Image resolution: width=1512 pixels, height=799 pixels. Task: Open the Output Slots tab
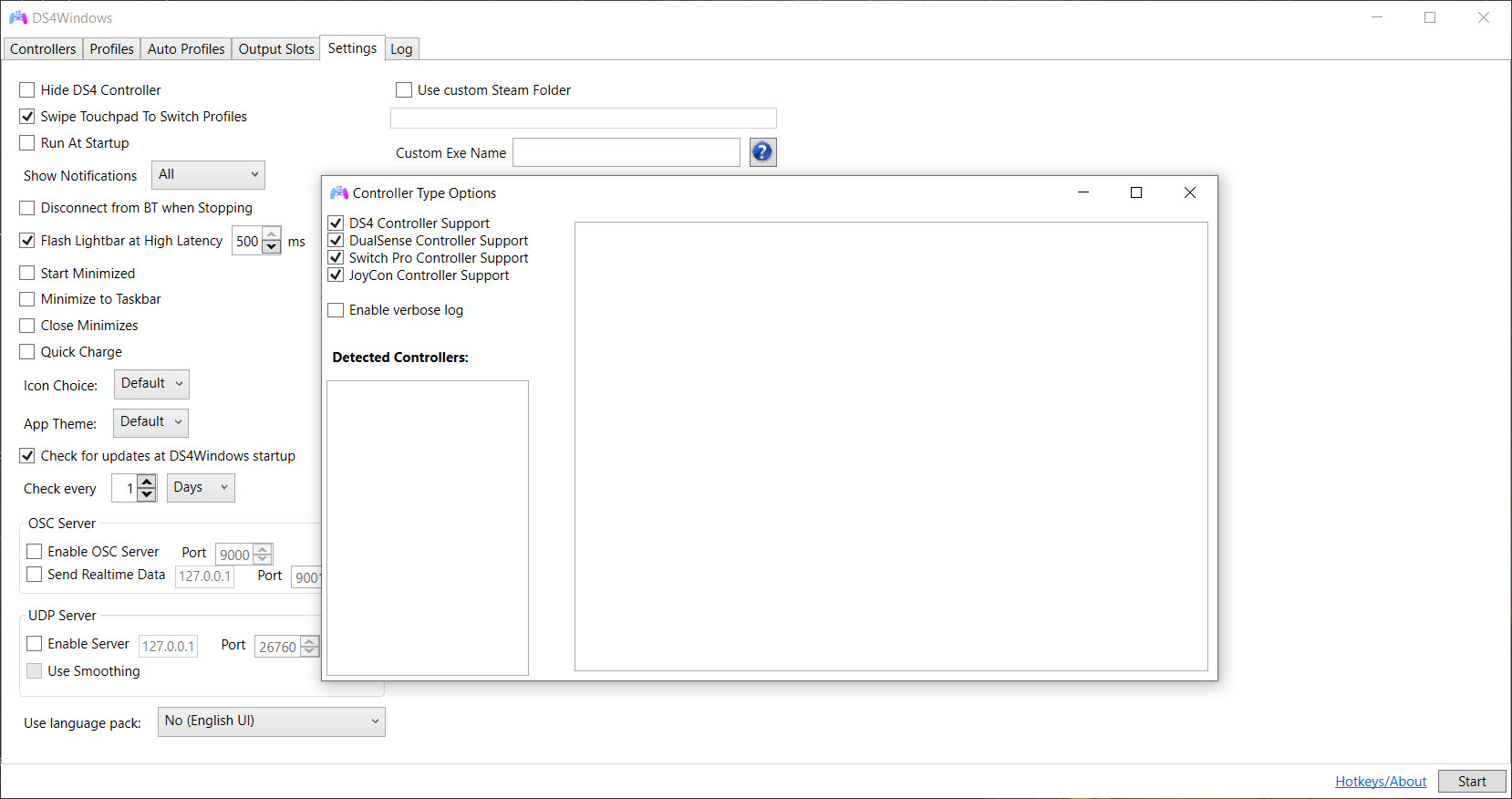pyautogui.click(x=276, y=49)
